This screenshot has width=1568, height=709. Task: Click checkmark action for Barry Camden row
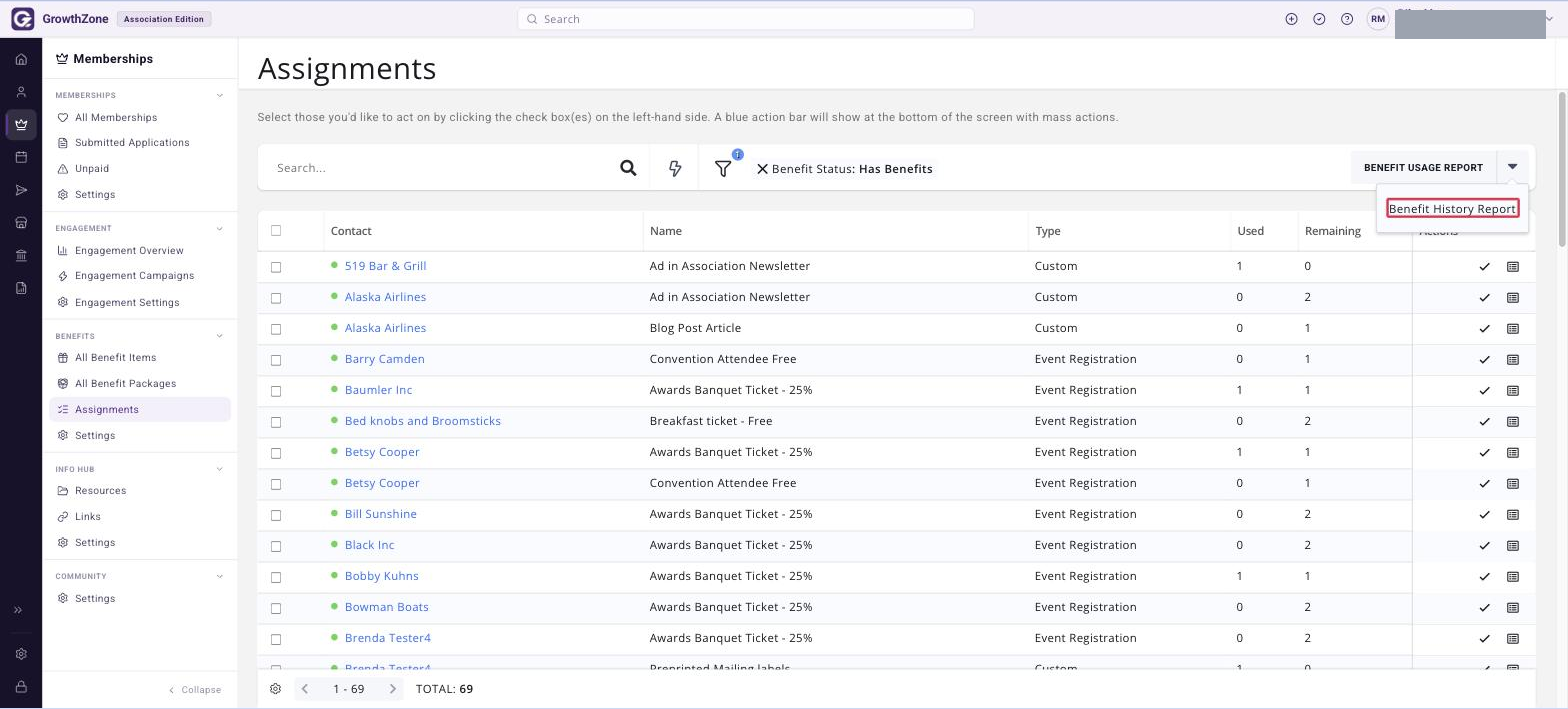click(1484, 359)
